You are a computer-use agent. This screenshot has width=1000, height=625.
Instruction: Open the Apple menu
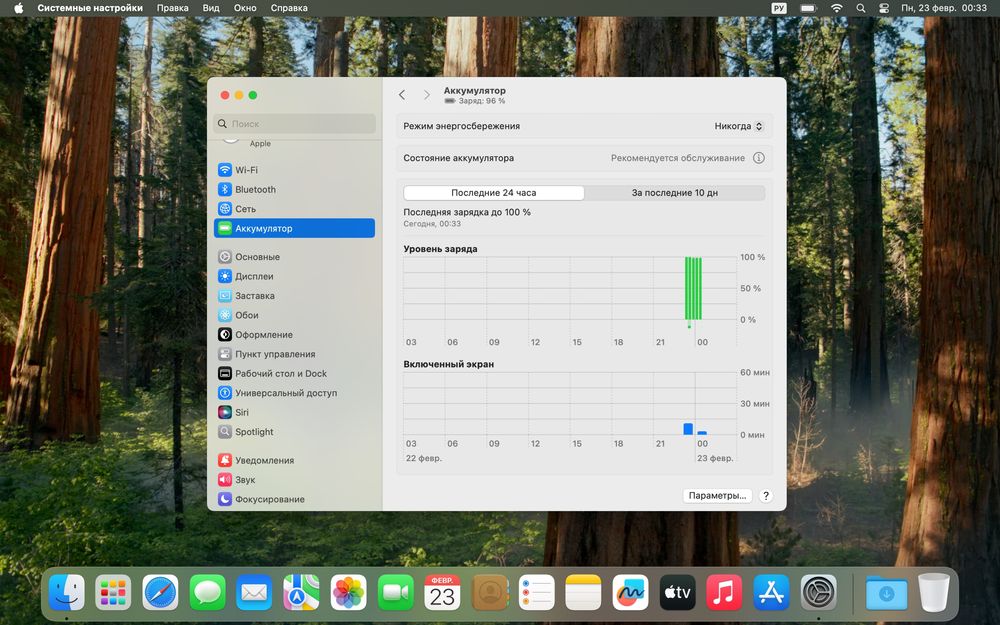(18, 8)
